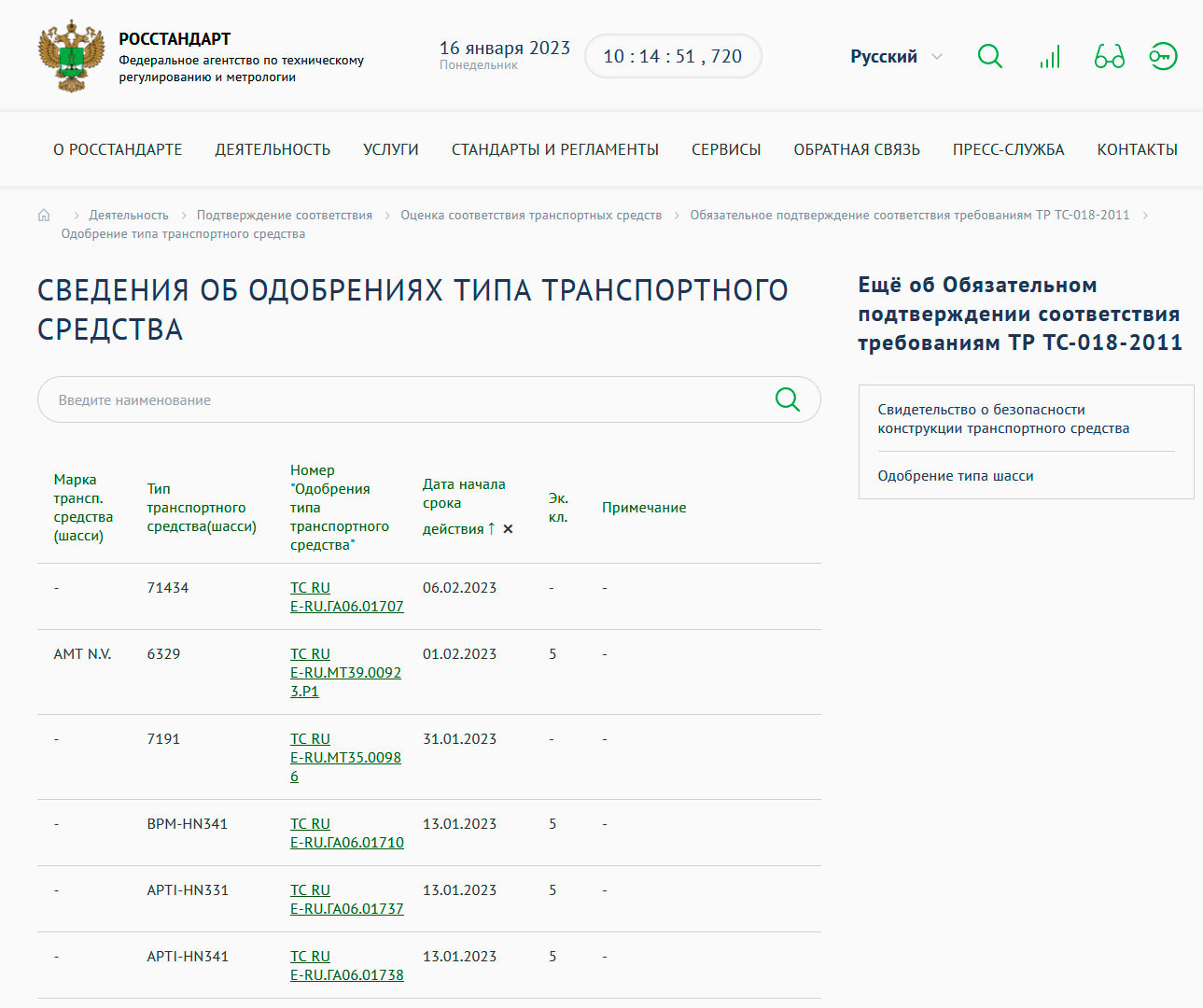The image size is (1203, 1008).
Task: Enable accessibility mode with glasses icon
Action: 1109,57
